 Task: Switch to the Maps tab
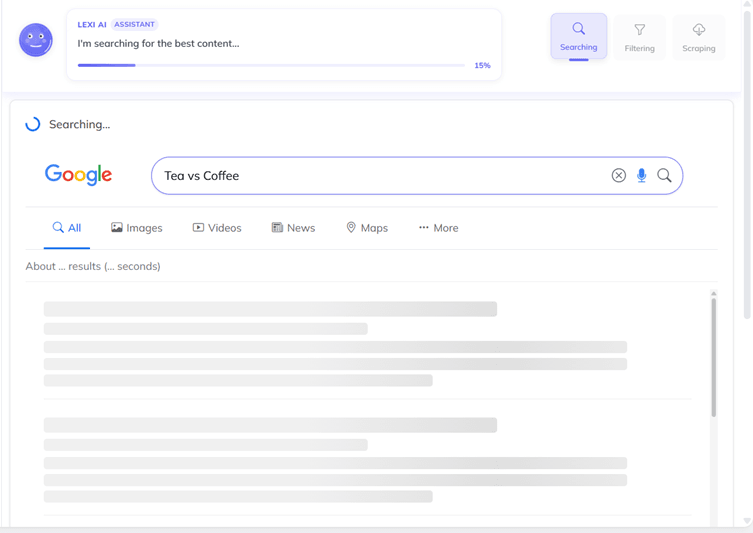[367, 228]
